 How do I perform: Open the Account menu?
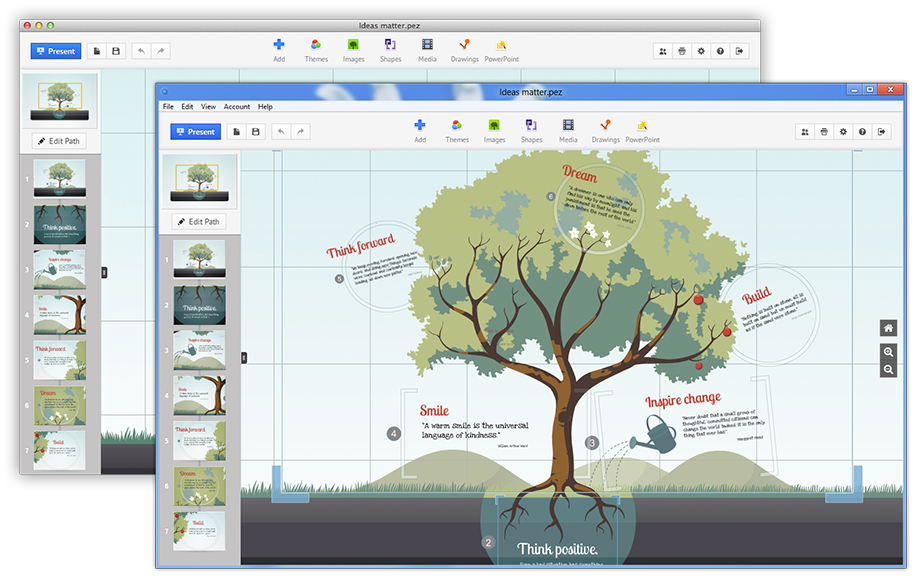point(237,106)
